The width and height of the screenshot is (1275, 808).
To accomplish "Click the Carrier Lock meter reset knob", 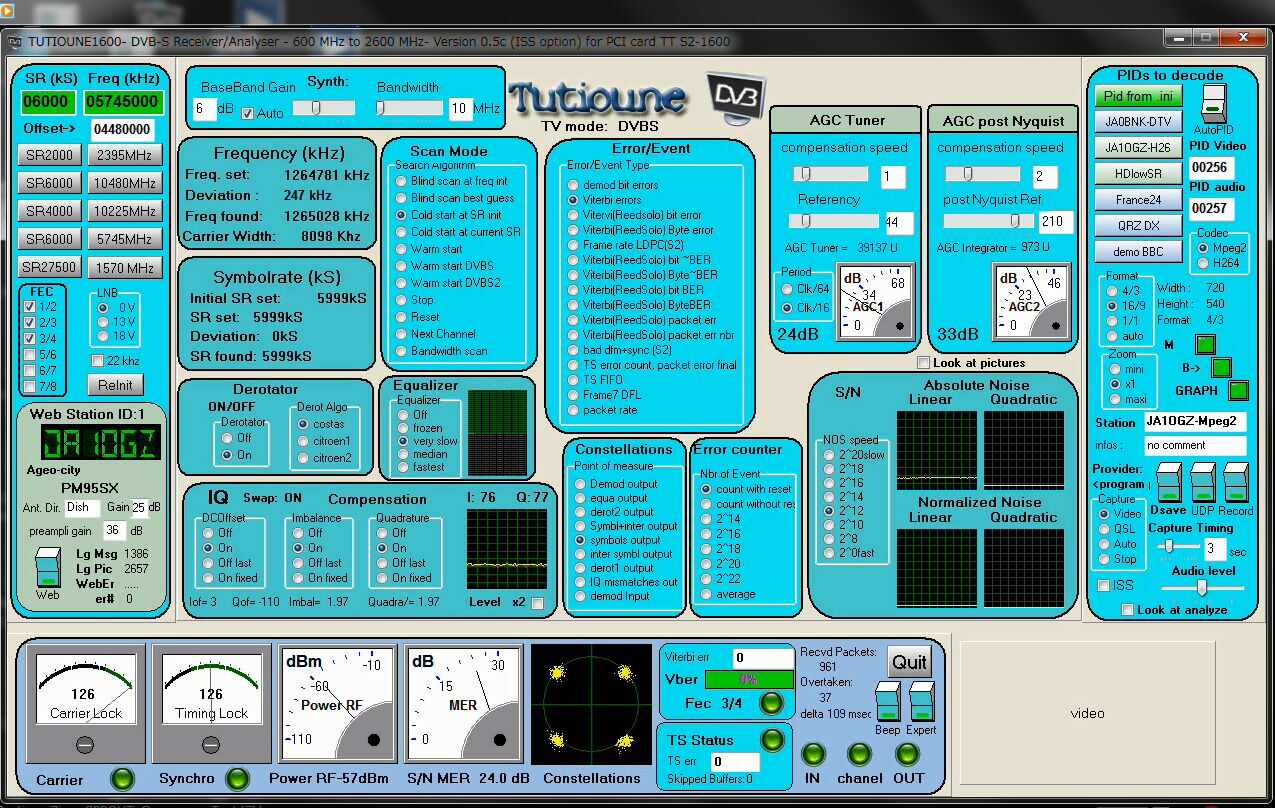I will click(85, 745).
